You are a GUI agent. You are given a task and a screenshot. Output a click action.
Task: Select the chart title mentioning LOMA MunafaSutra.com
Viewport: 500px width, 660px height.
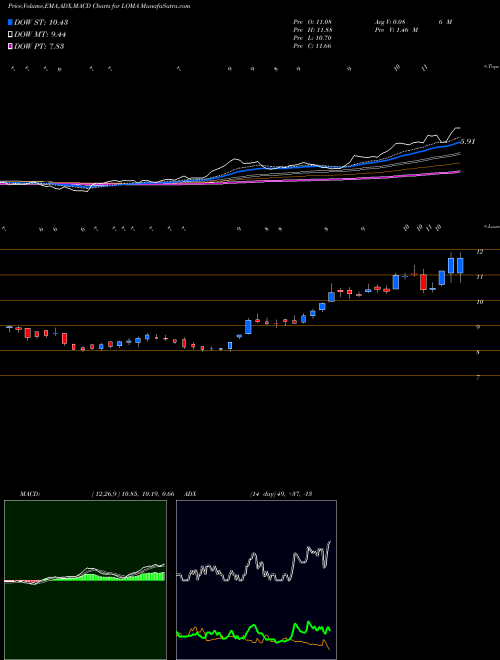point(99,6)
